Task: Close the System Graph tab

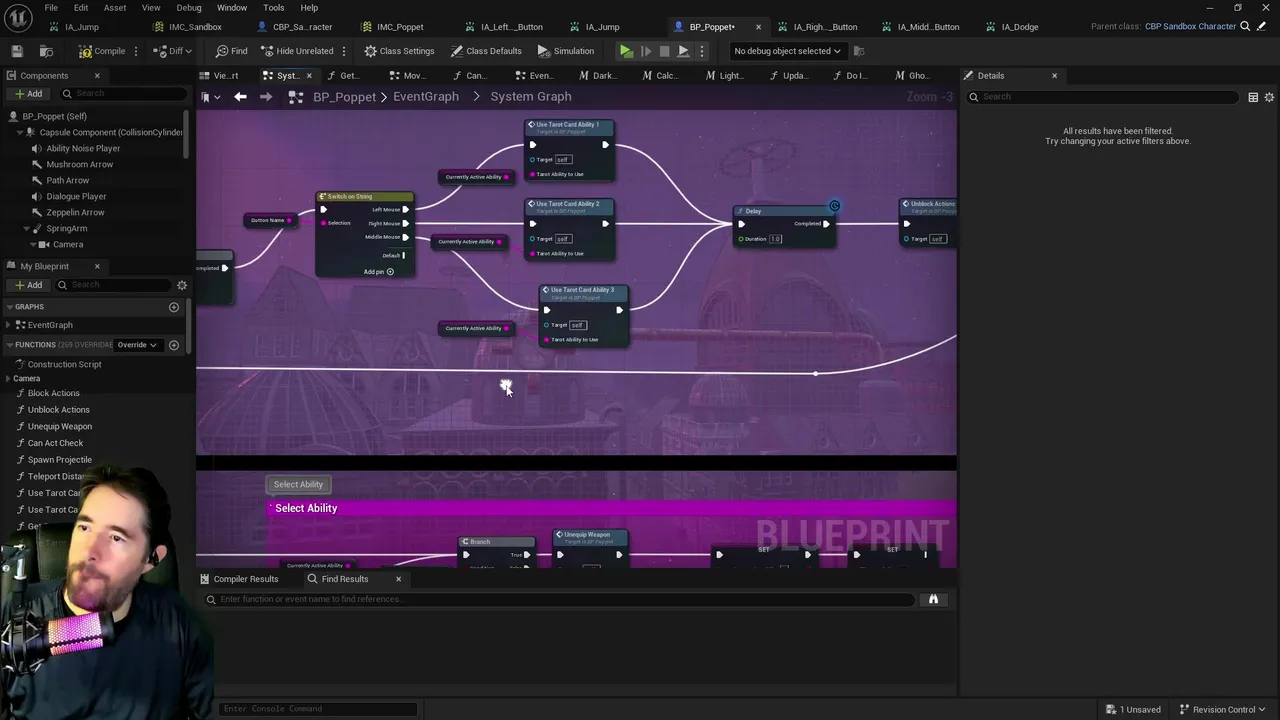Action: point(309,76)
